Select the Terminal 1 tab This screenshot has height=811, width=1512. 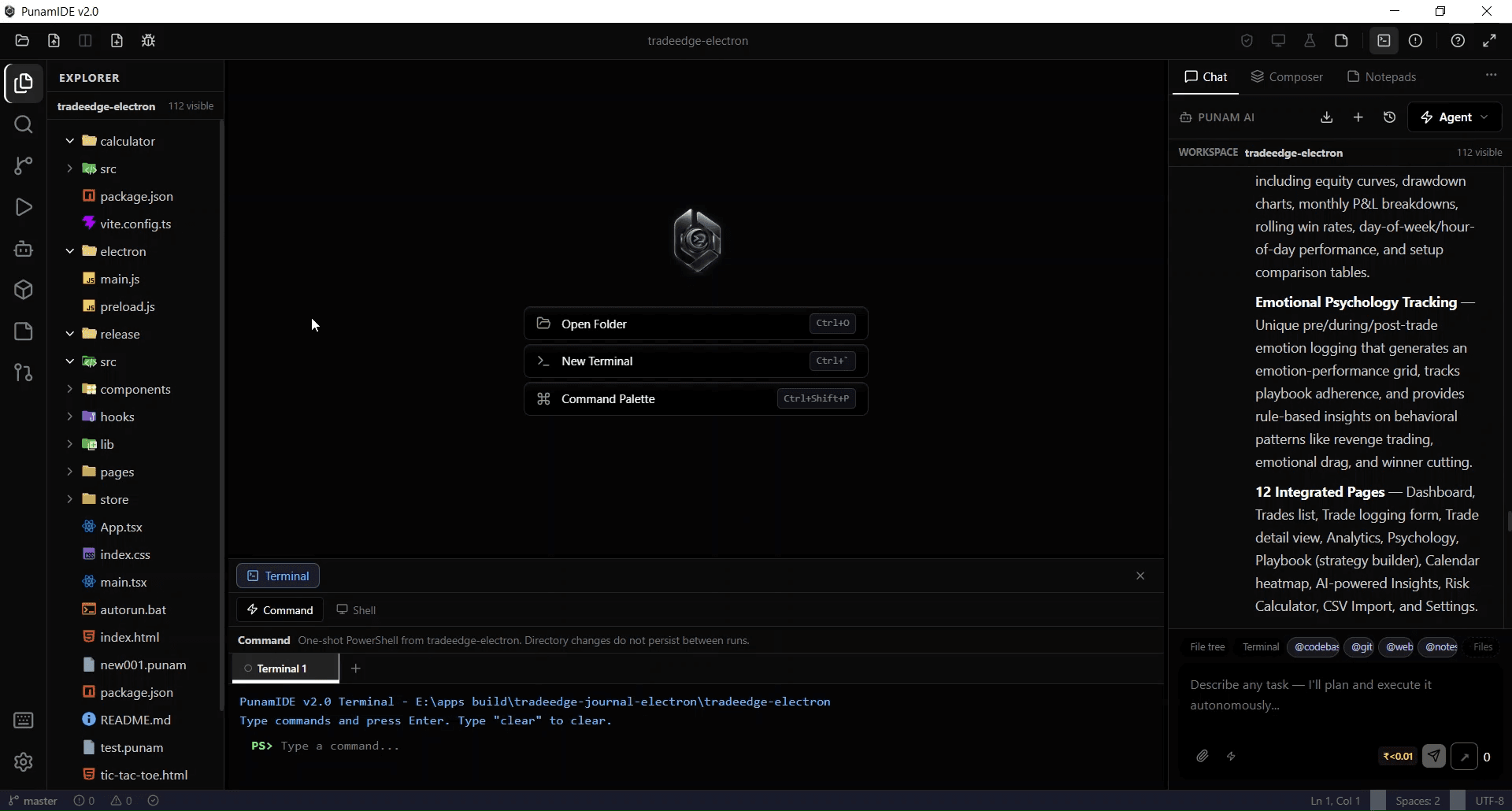pyautogui.click(x=285, y=668)
